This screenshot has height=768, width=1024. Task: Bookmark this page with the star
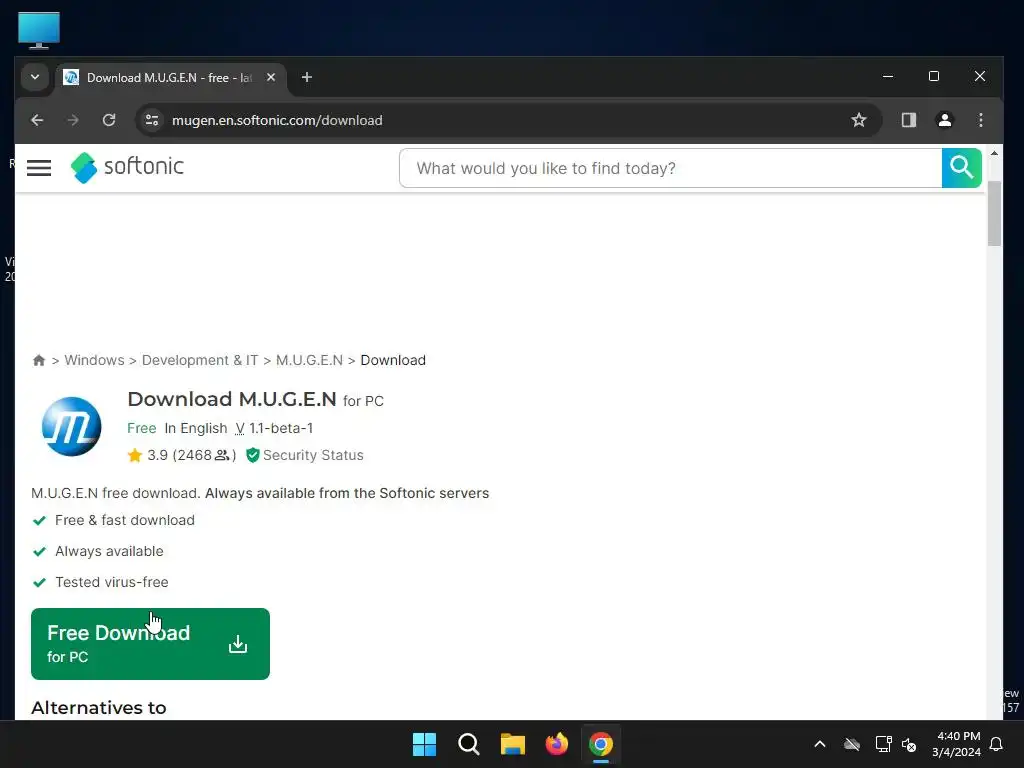859,120
